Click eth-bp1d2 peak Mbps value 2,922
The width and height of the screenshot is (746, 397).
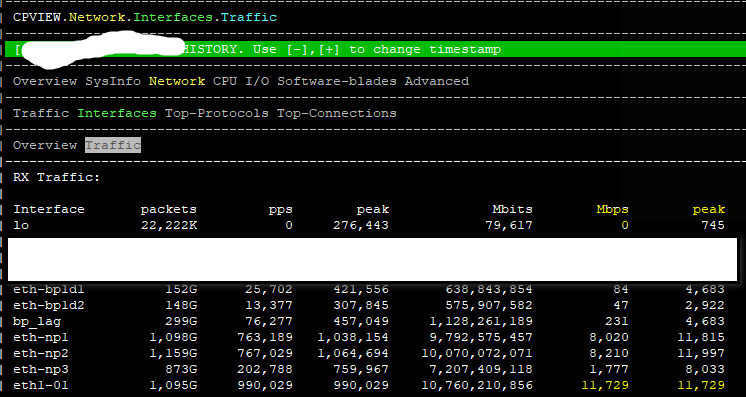705,305
